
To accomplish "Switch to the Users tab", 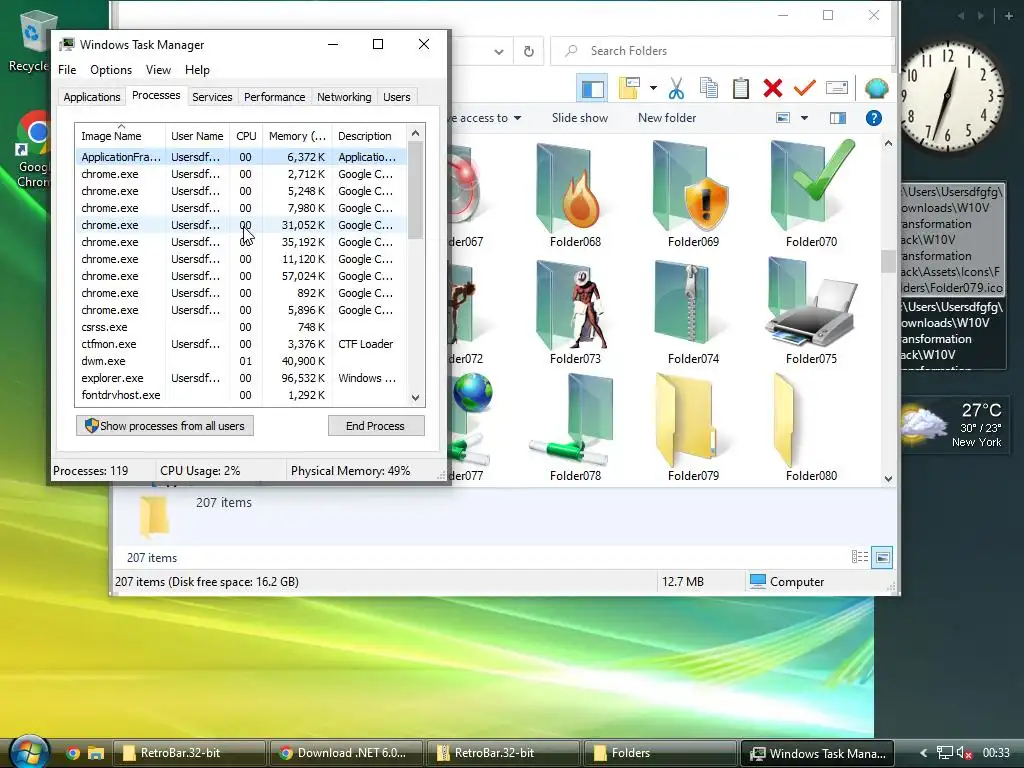I will (396, 97).
